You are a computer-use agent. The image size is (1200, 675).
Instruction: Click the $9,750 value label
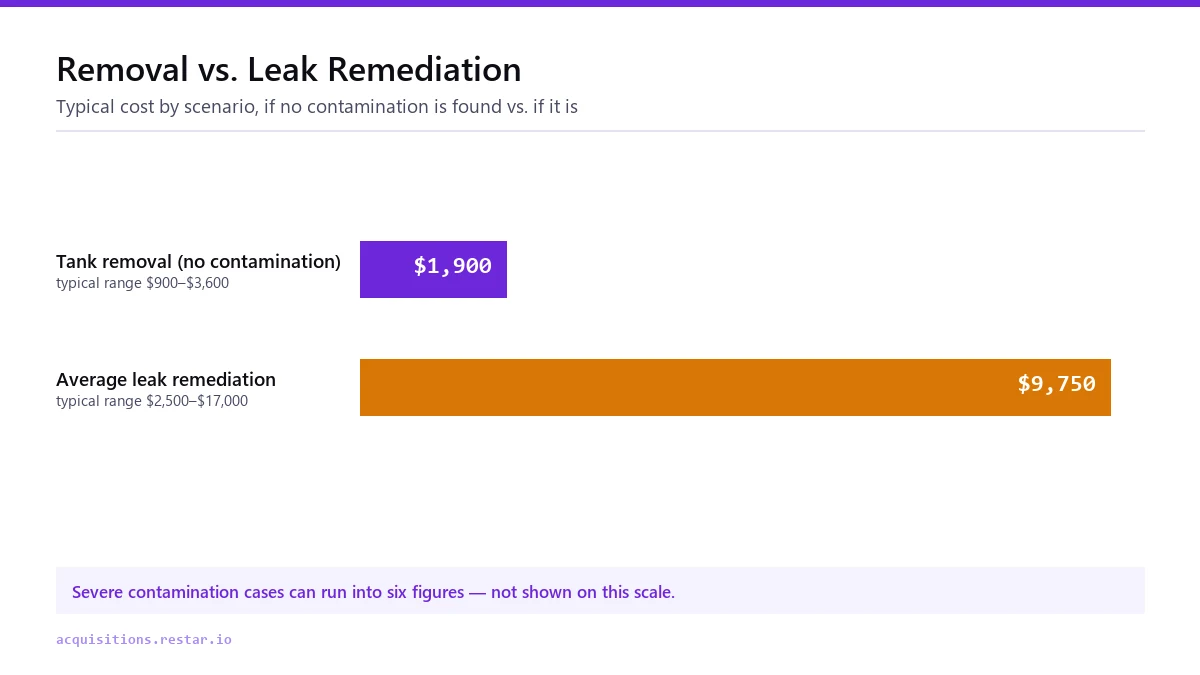[1057, 384]
